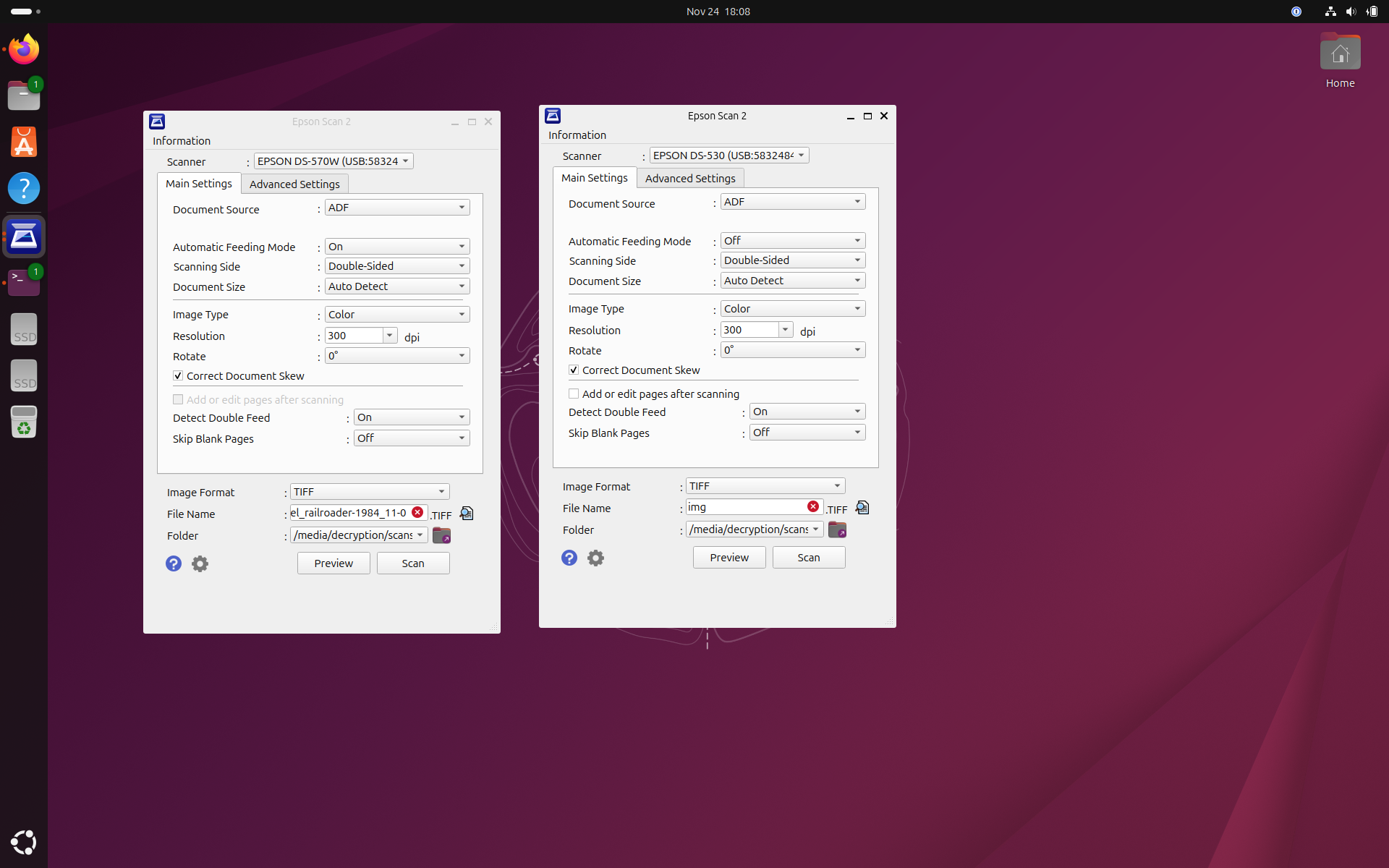Open configuration gear in DS-570W window

pos(200,563)
